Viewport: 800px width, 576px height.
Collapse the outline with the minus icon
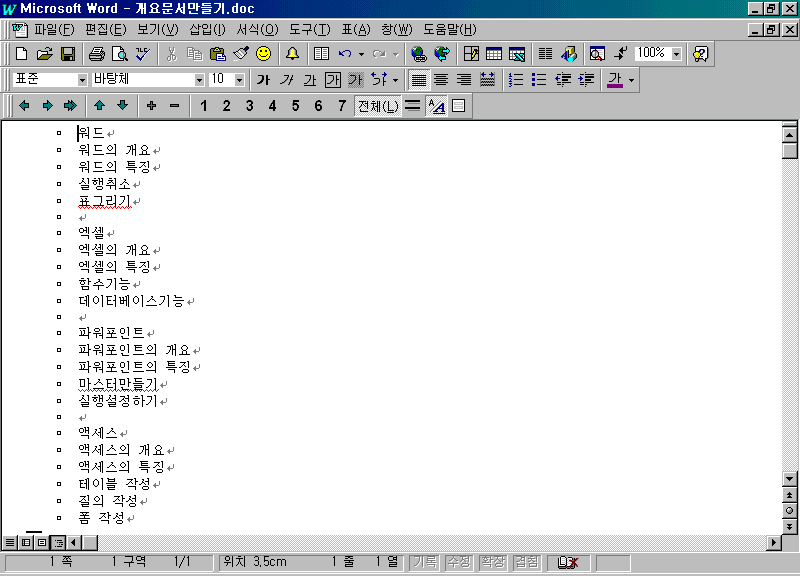[174, 106]
